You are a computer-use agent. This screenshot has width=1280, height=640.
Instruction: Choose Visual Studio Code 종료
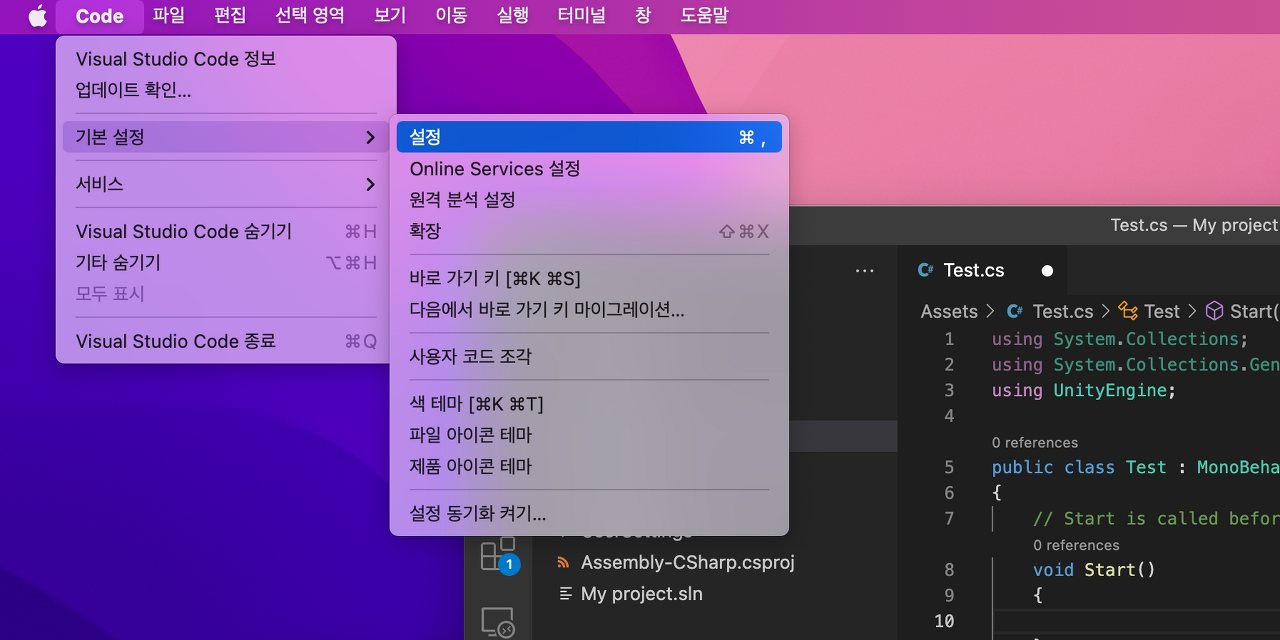click(226, 341)
